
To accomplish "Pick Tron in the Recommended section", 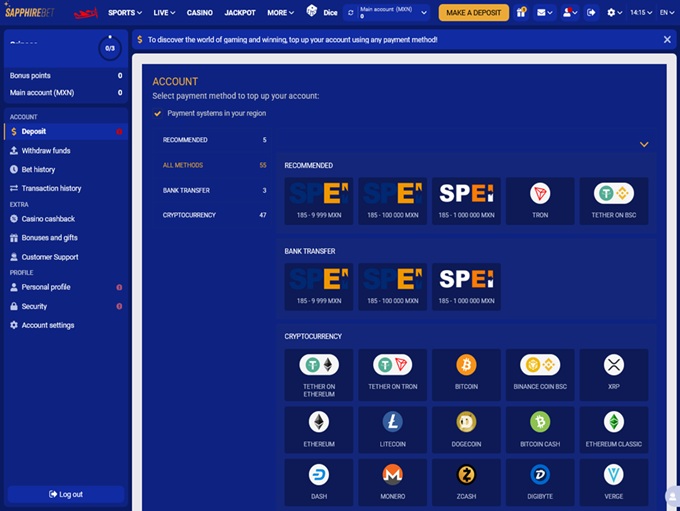I will (540, 198).
